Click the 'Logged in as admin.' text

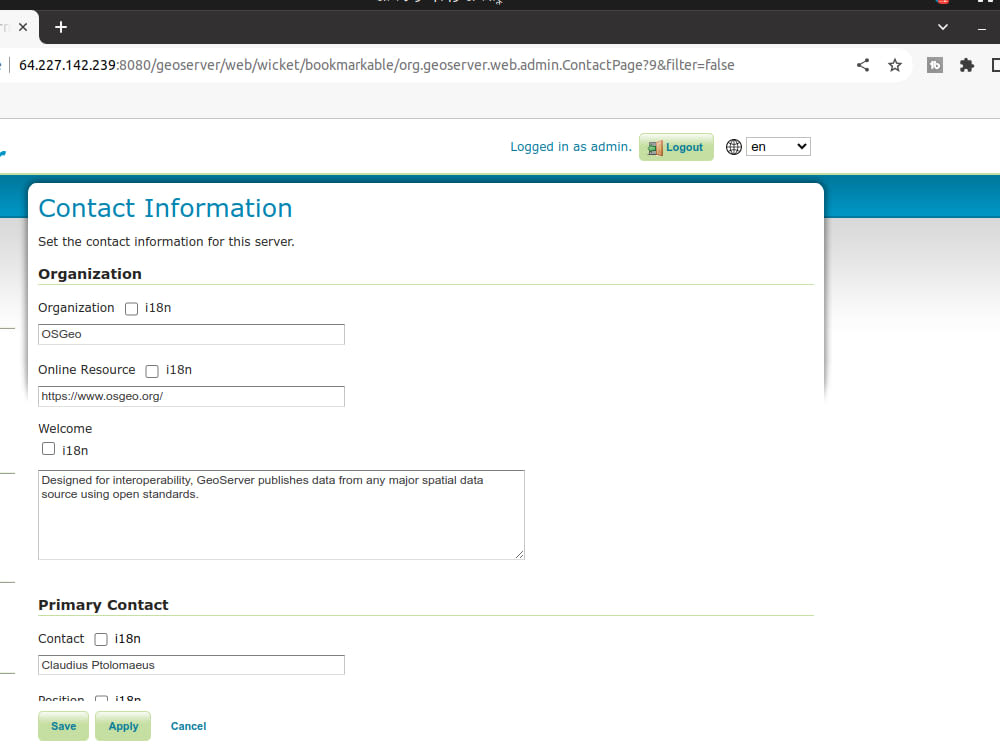[571, 147]
